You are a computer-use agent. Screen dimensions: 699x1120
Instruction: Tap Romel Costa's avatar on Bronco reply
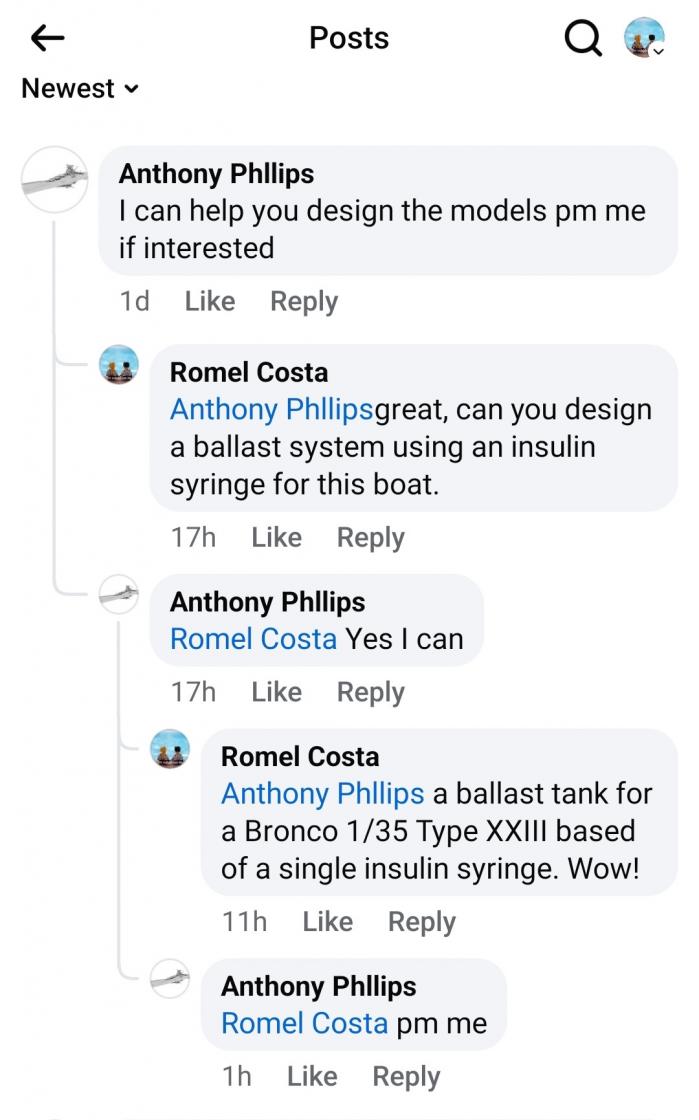pos(170,749)
